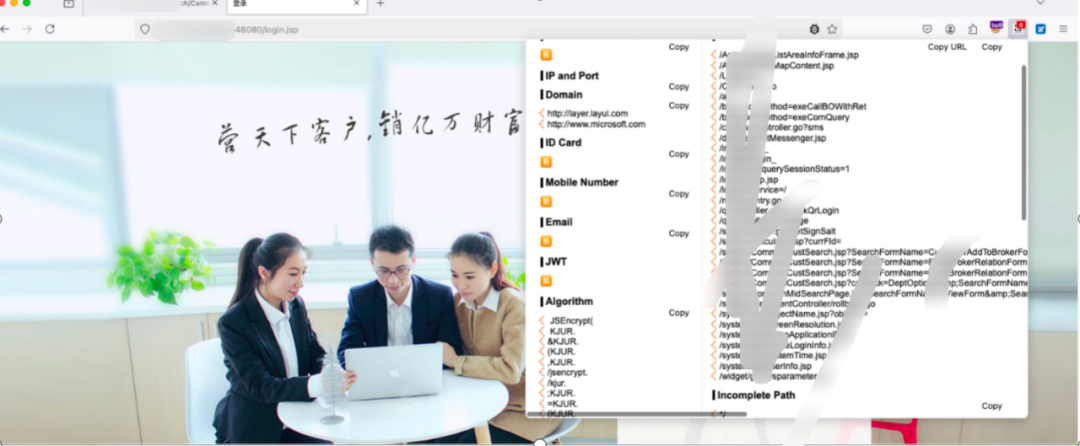This screenshot has height=446, width=1080.
Task: Open the Firefox account icon
Action: pyautogui.click(x=950, y=29)
